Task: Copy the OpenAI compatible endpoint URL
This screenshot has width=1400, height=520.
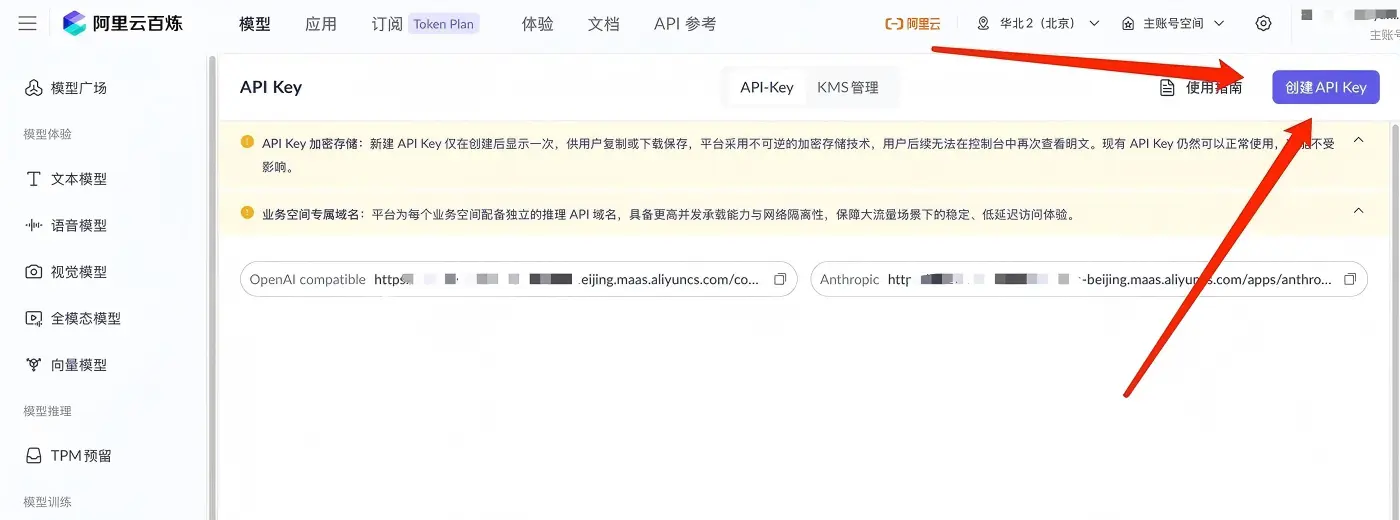Action: (780, 279)
